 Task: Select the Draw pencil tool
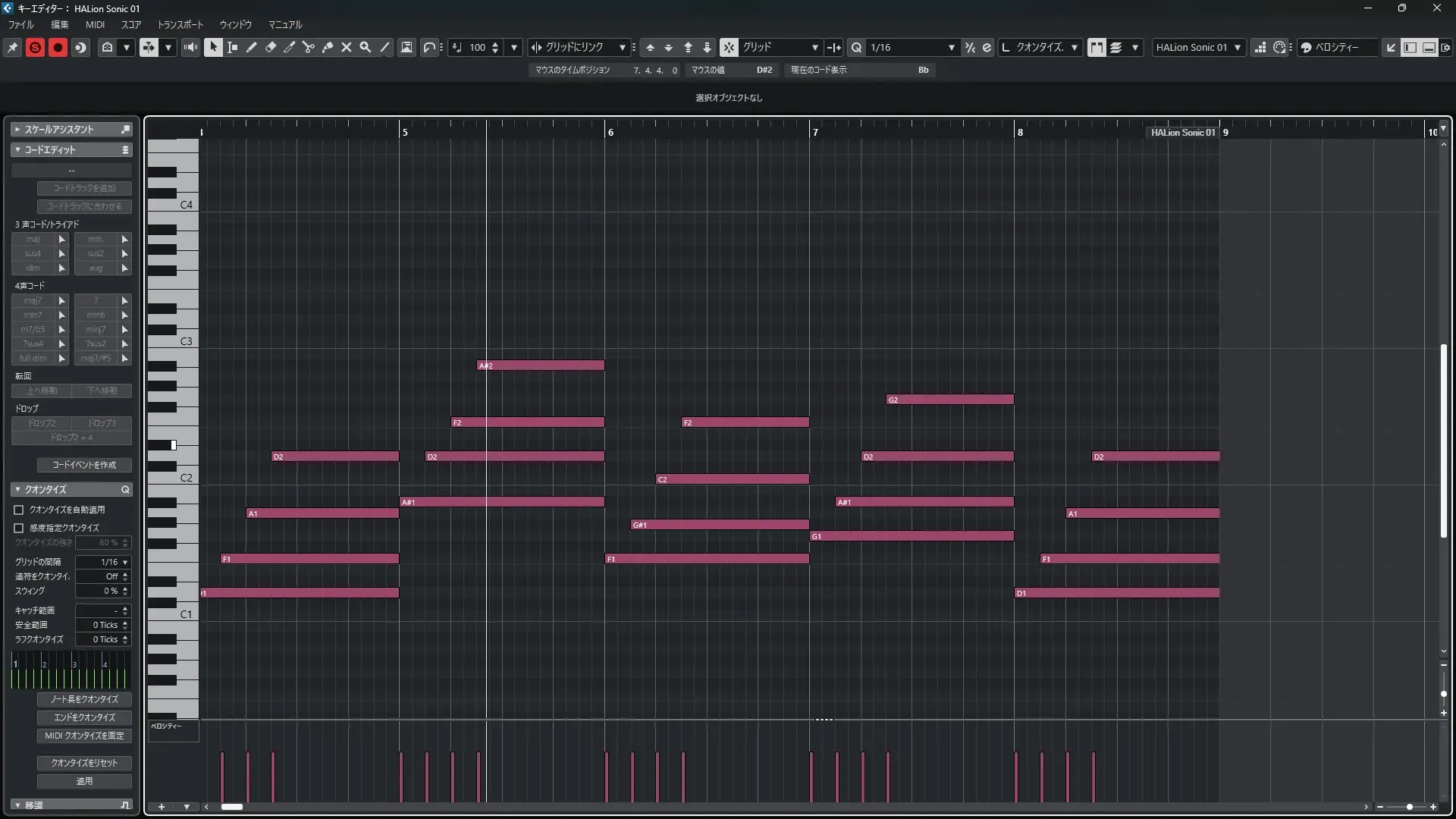(x=252, y=47)
